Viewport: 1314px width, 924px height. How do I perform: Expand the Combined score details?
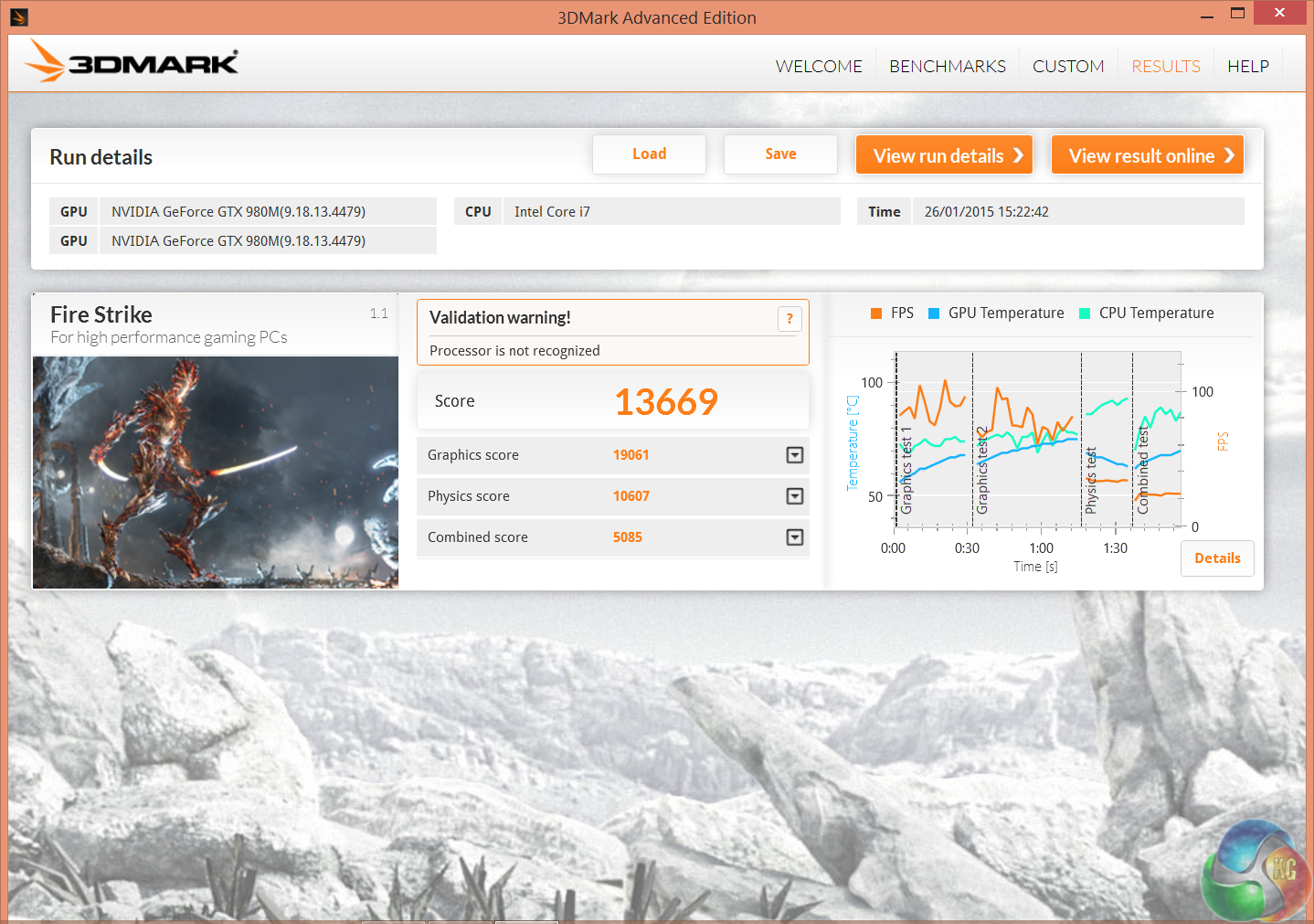pyautogui.click(x=795, y=537)
